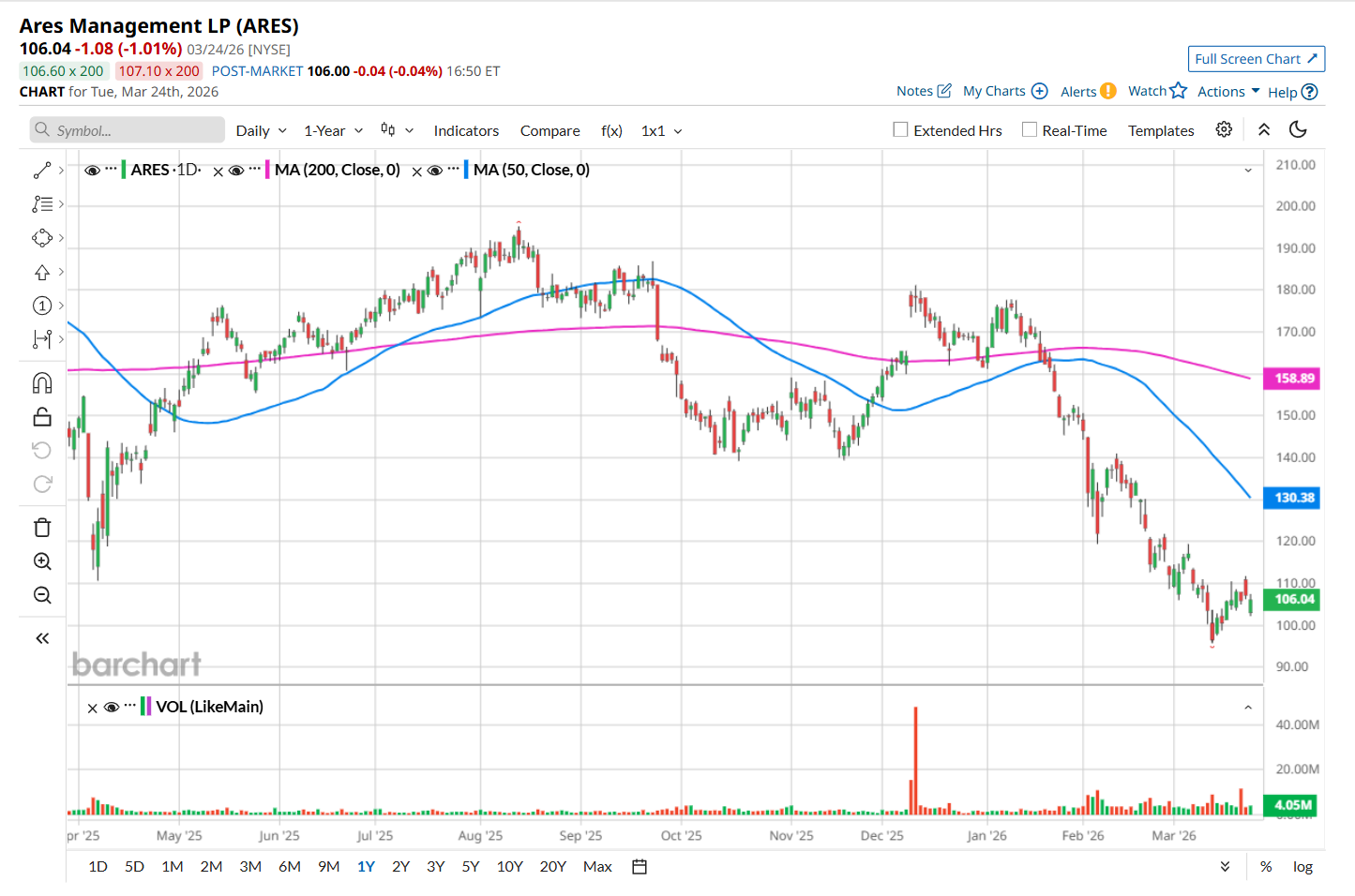Open the Help link
The width and height of the screenshot is (1355, 896).
click(x=1293, y=92)
